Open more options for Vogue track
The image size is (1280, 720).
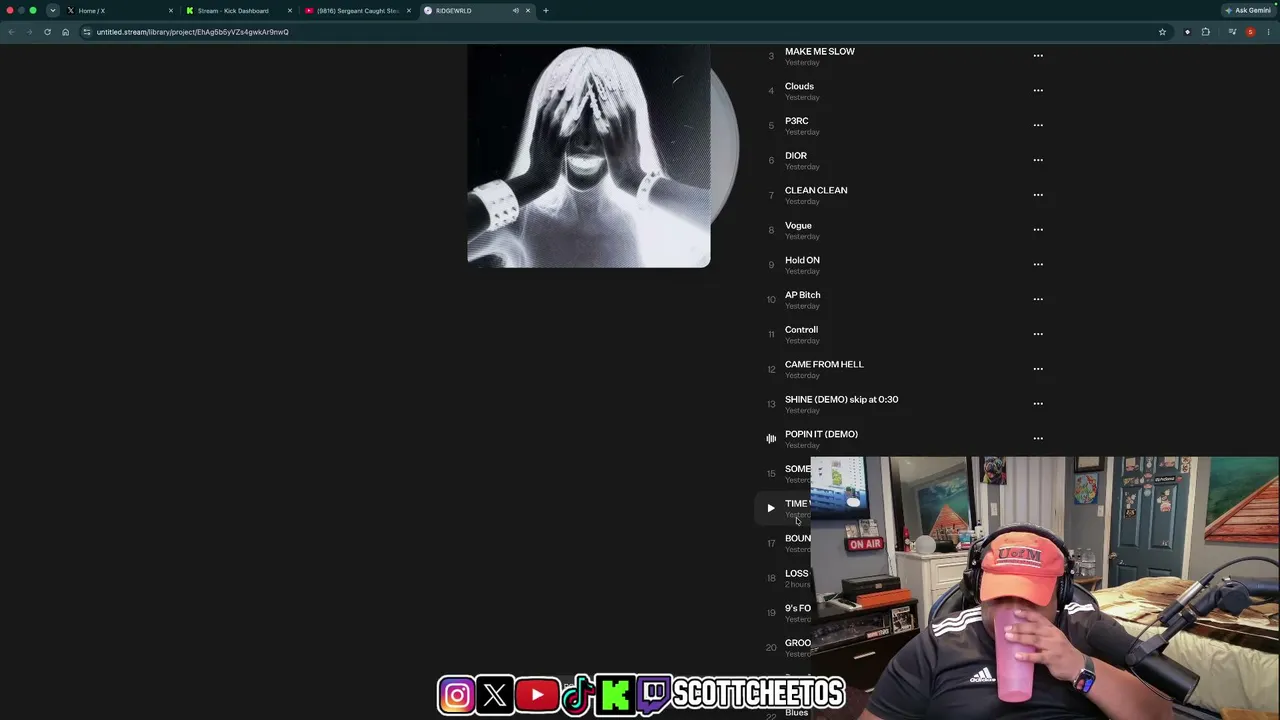pos(1038,230)
